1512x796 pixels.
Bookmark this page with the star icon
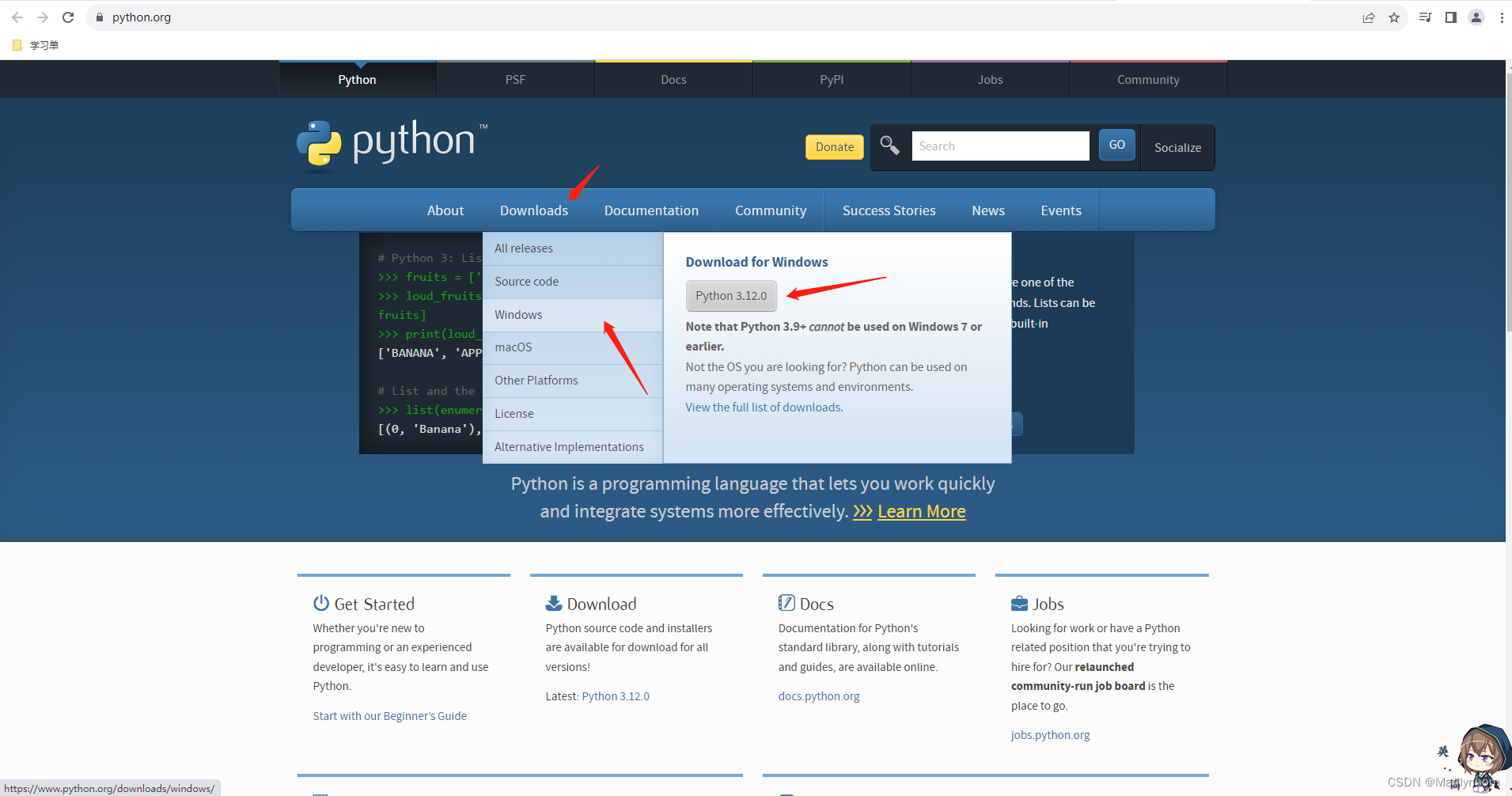[x=1394, y=17]
